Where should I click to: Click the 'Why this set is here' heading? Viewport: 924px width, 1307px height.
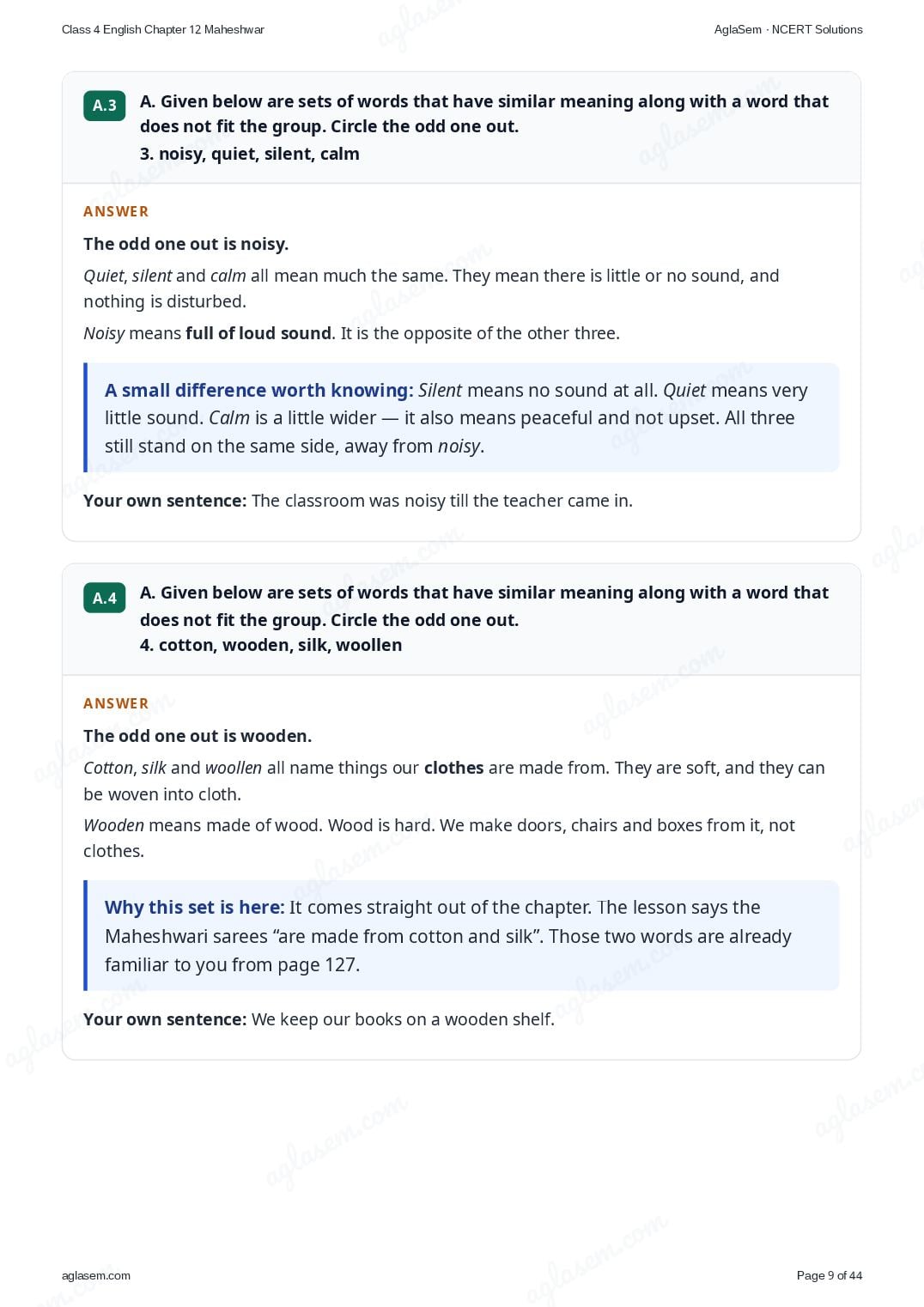click(194, 908)
